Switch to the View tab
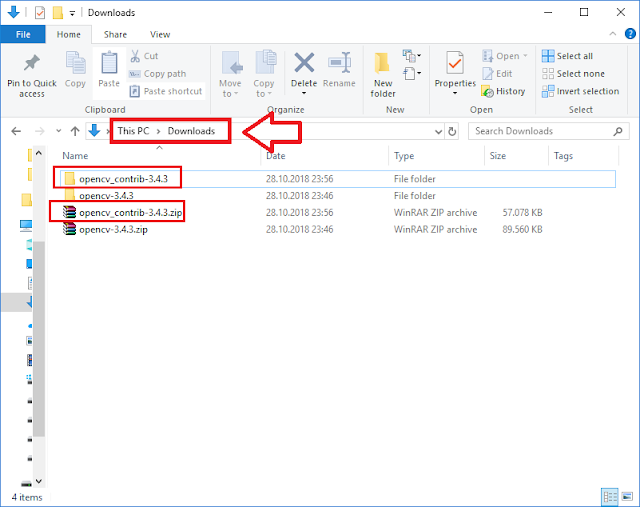The height and width of the screenshot is (507, 640). pos(160,34)
